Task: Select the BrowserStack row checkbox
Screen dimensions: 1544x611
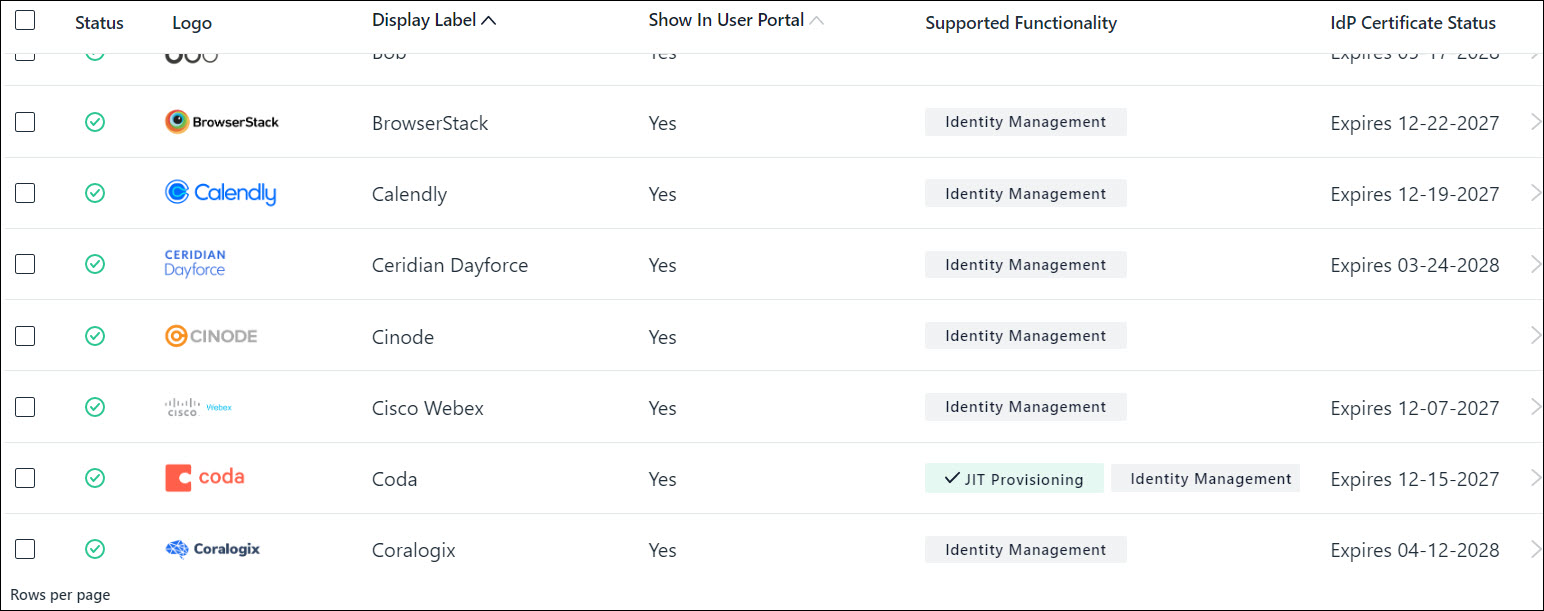Action: [25, 122]
